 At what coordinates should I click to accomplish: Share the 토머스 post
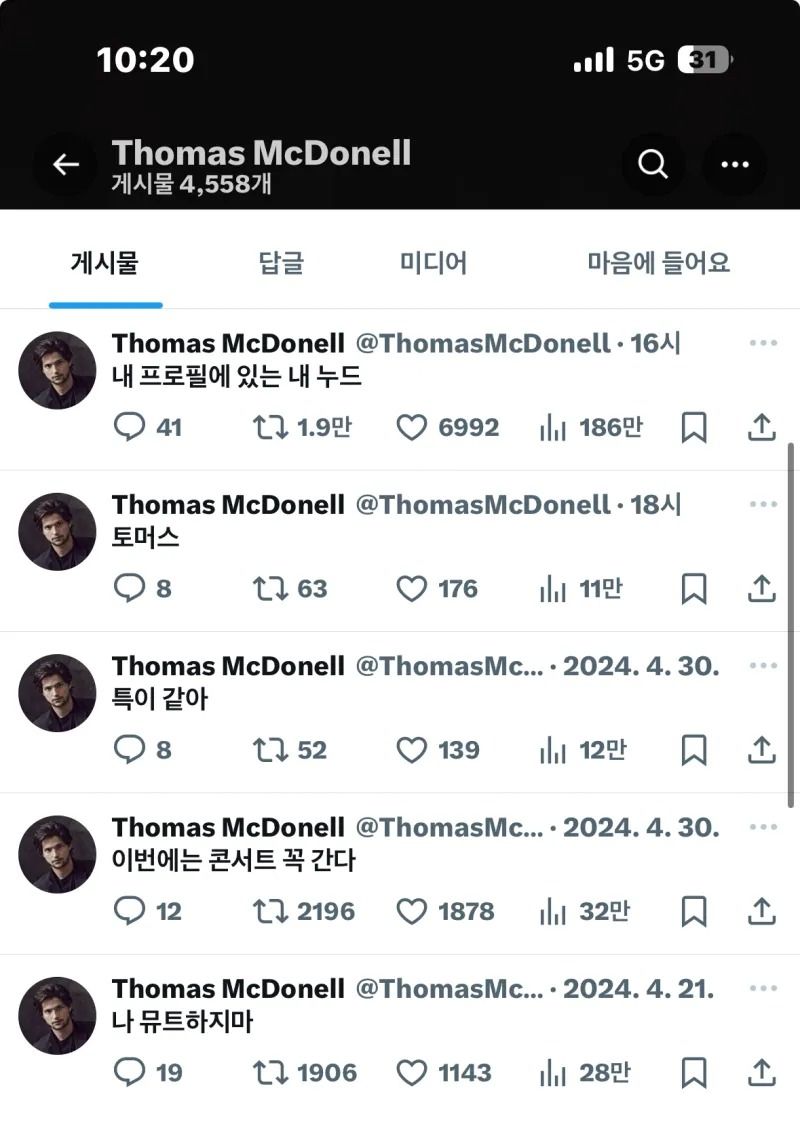click(762, 589)
